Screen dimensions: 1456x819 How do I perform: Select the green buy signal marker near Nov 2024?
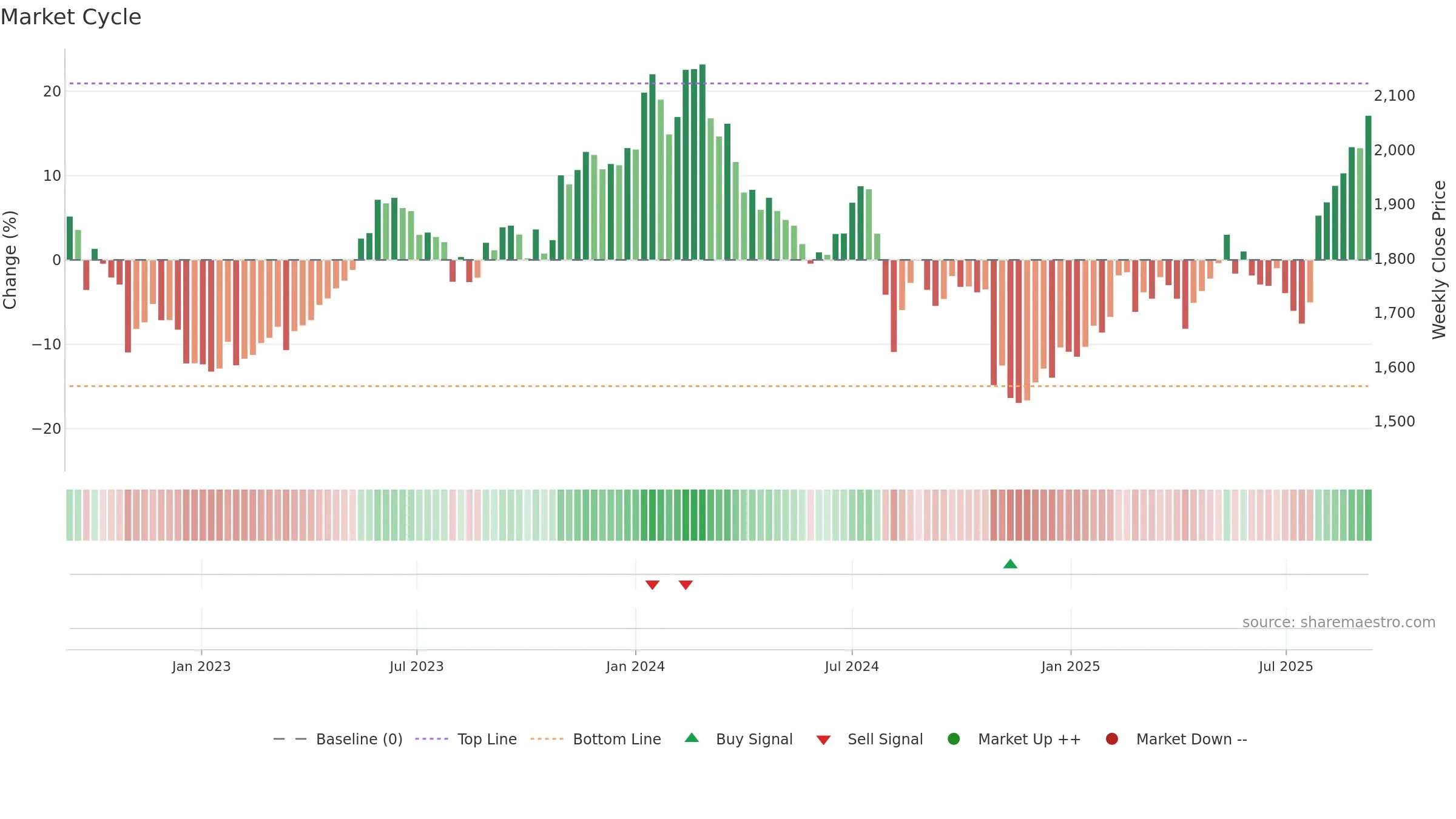pos(1010,564)
